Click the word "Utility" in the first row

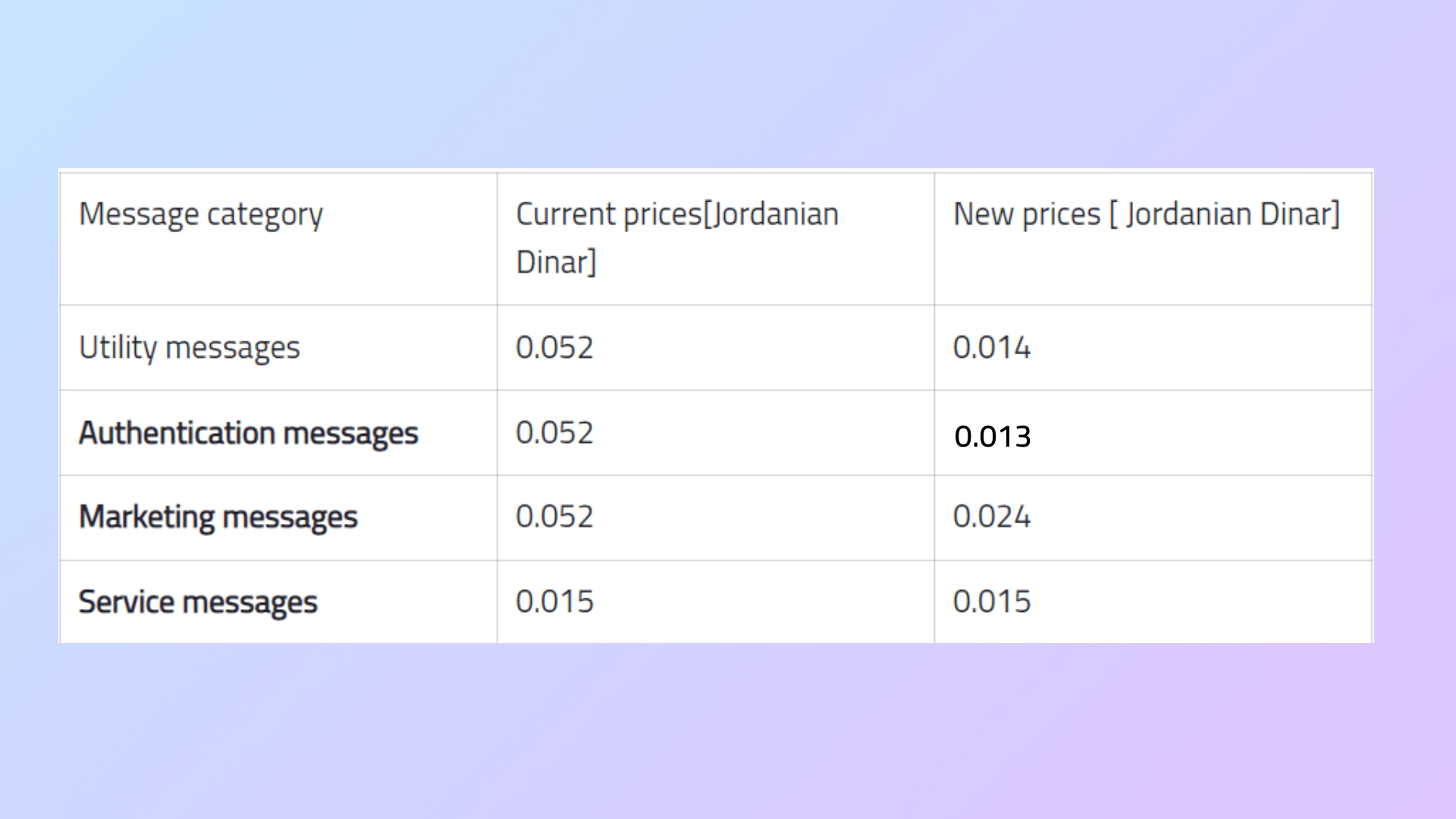[x=118, y=348]
